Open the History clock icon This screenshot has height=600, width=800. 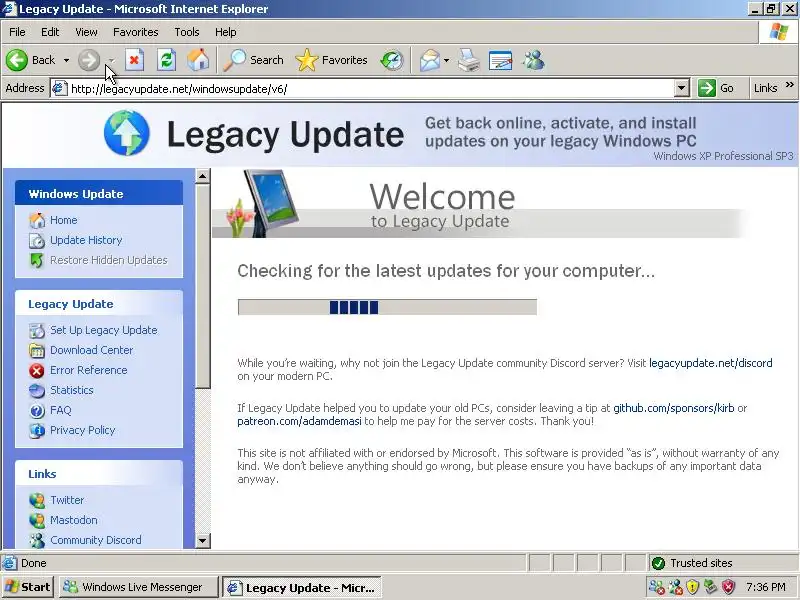pyautogui.click(x=392, y=60)
